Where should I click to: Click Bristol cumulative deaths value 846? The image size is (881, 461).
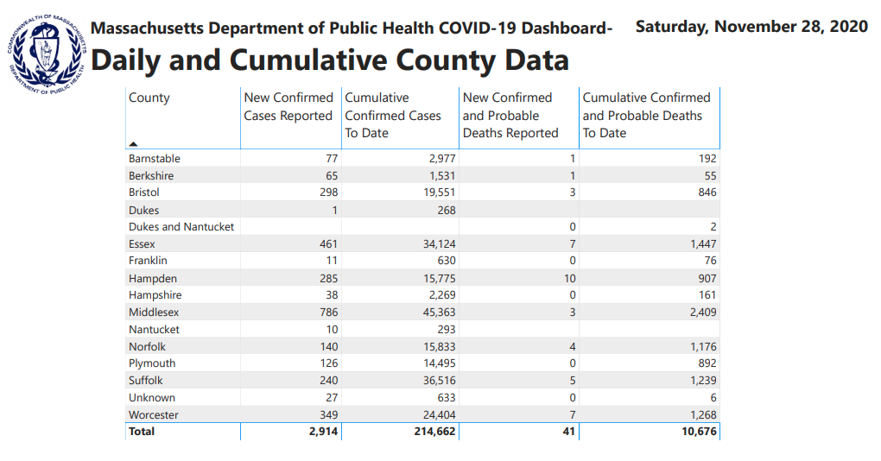click(x=707, y=192)
